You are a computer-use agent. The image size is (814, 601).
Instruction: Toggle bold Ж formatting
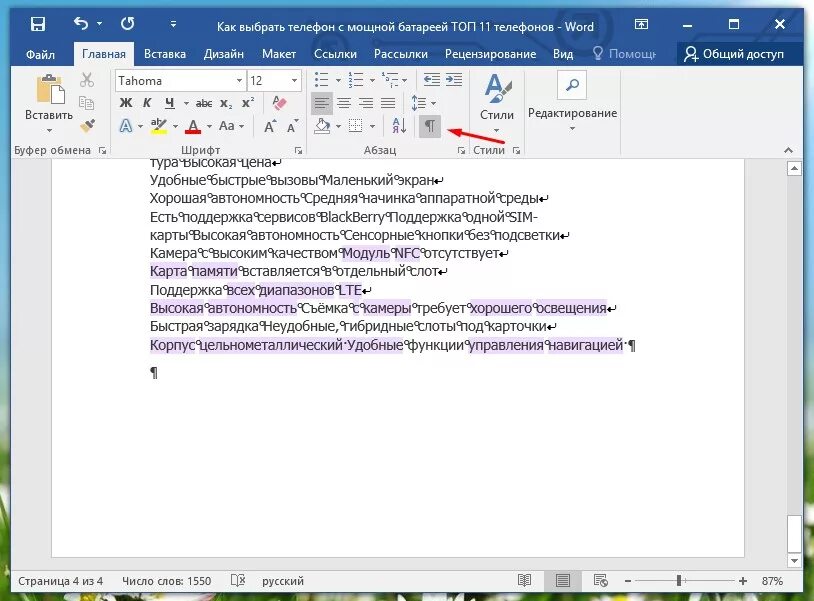tap(126, 103)
